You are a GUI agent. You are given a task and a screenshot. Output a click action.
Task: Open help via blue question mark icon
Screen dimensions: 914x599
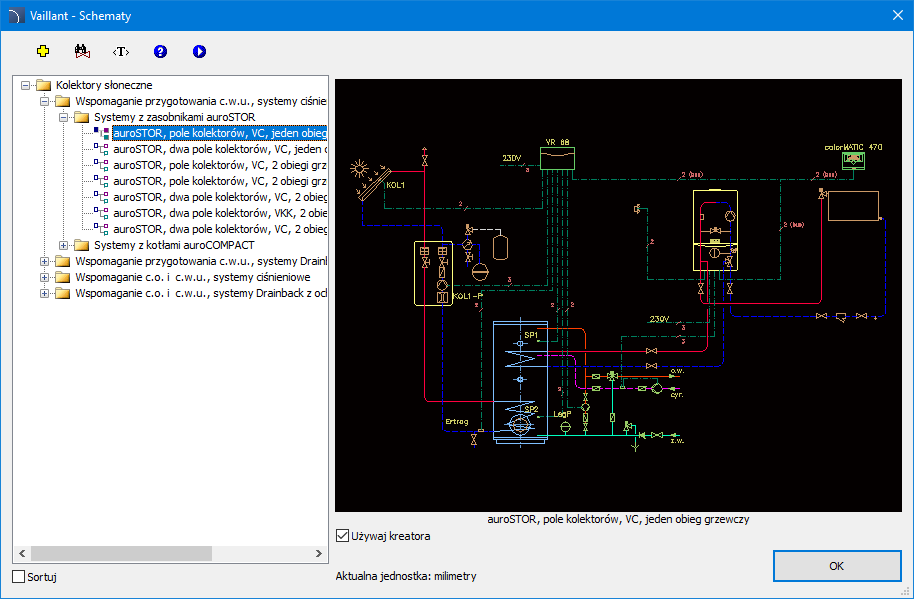pyautogui.click(x=160, y=51)
